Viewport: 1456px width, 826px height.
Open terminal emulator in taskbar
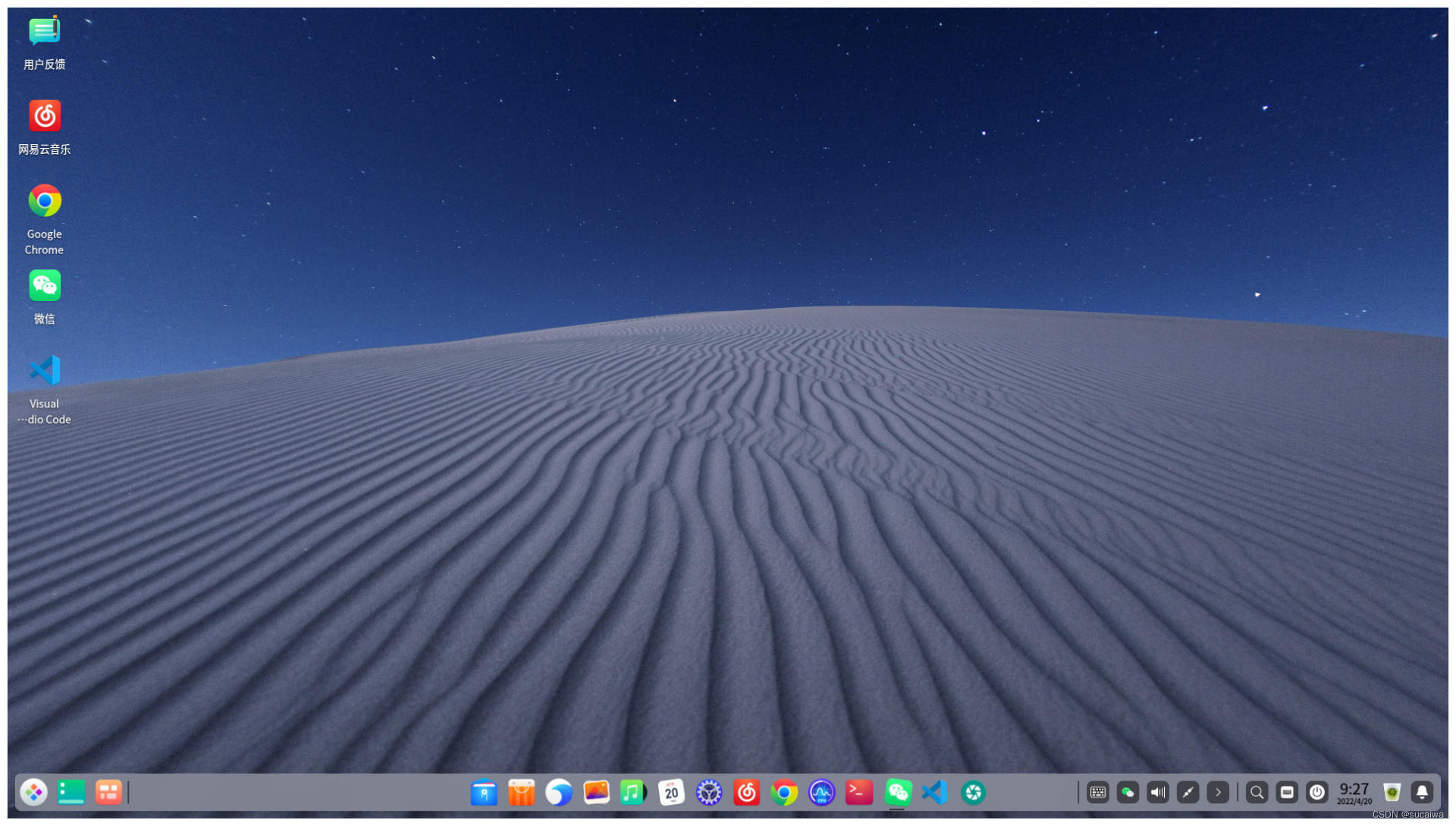tap(858, 792)
